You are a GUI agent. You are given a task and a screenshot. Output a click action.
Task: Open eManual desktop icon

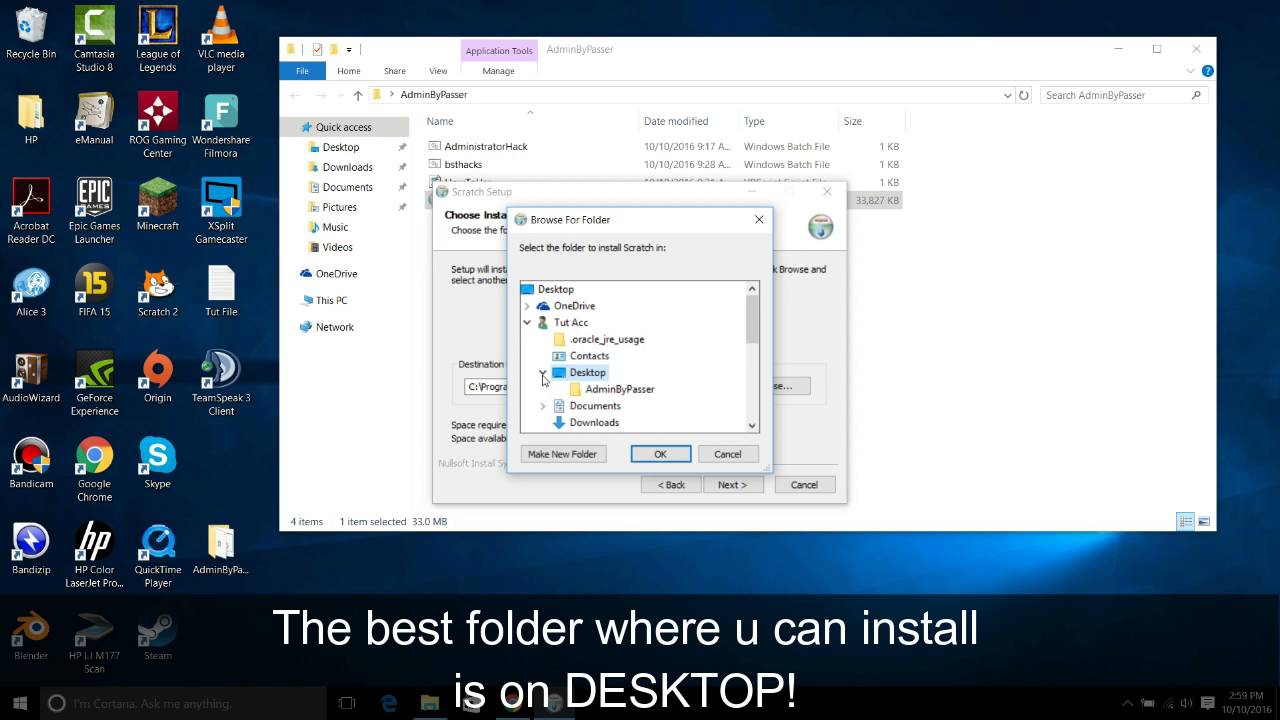pos(94,119)
